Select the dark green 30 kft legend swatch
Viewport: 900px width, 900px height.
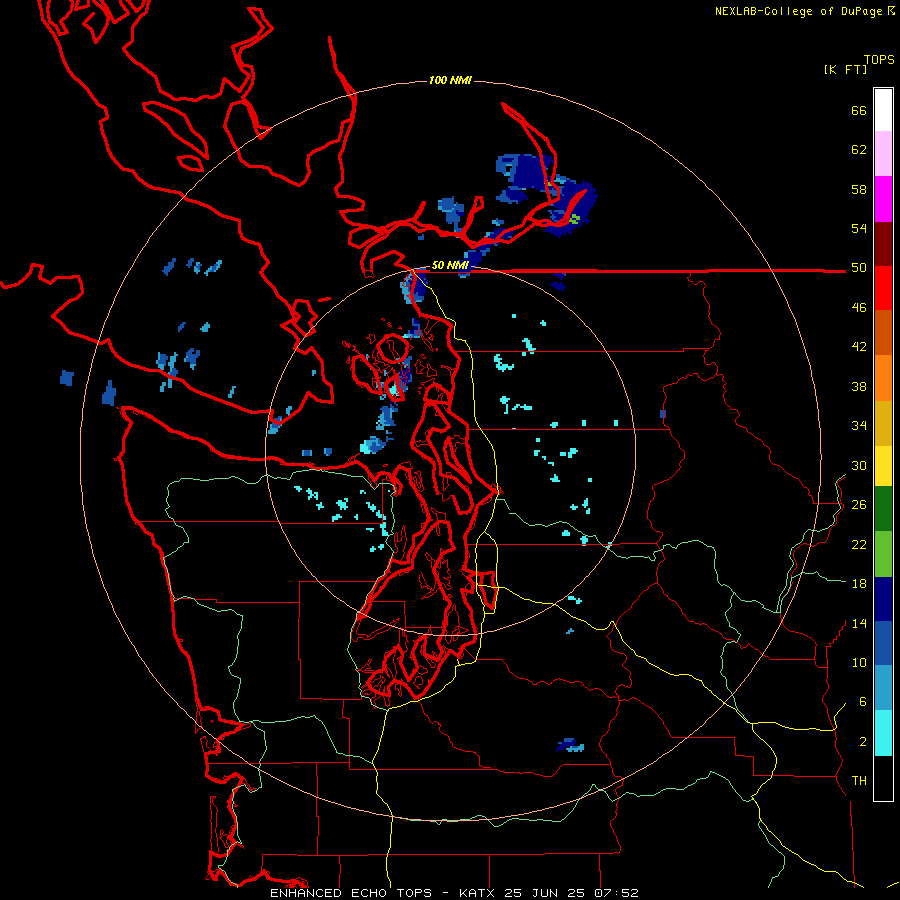click(x=883, y=509)
